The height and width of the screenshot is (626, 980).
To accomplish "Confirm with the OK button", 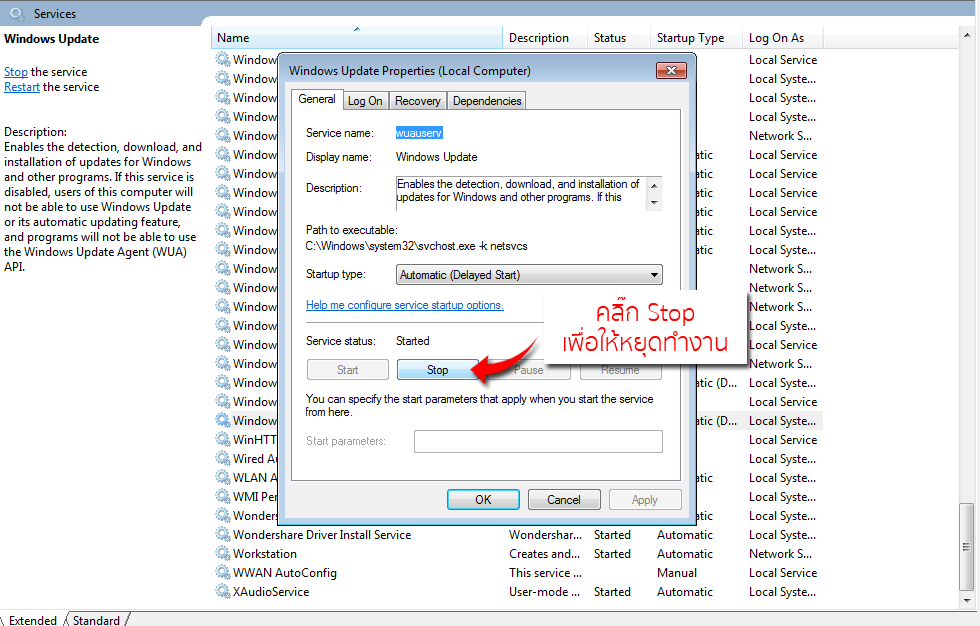I will point(483,500).
